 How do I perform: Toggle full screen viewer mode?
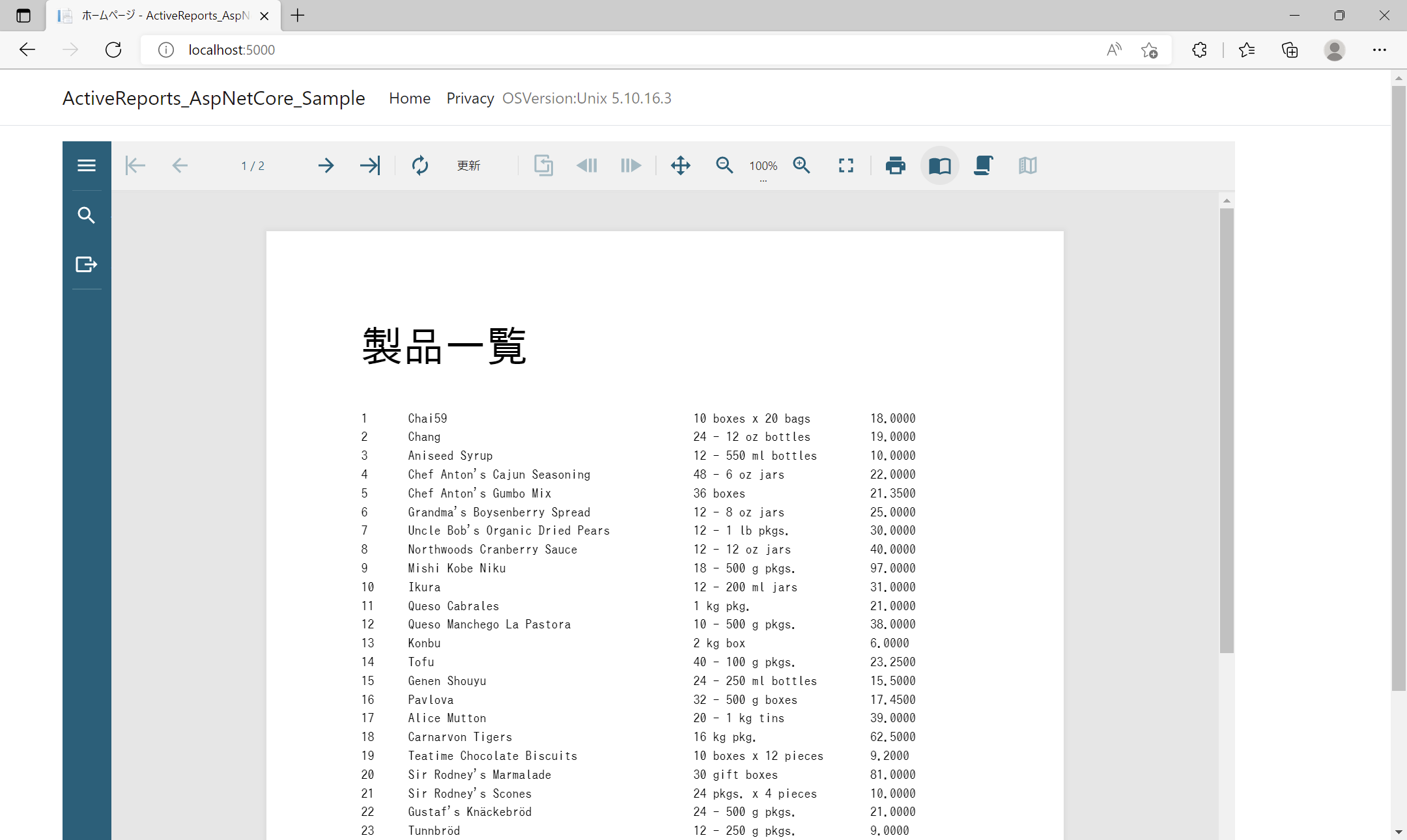[x=846, y=165]
